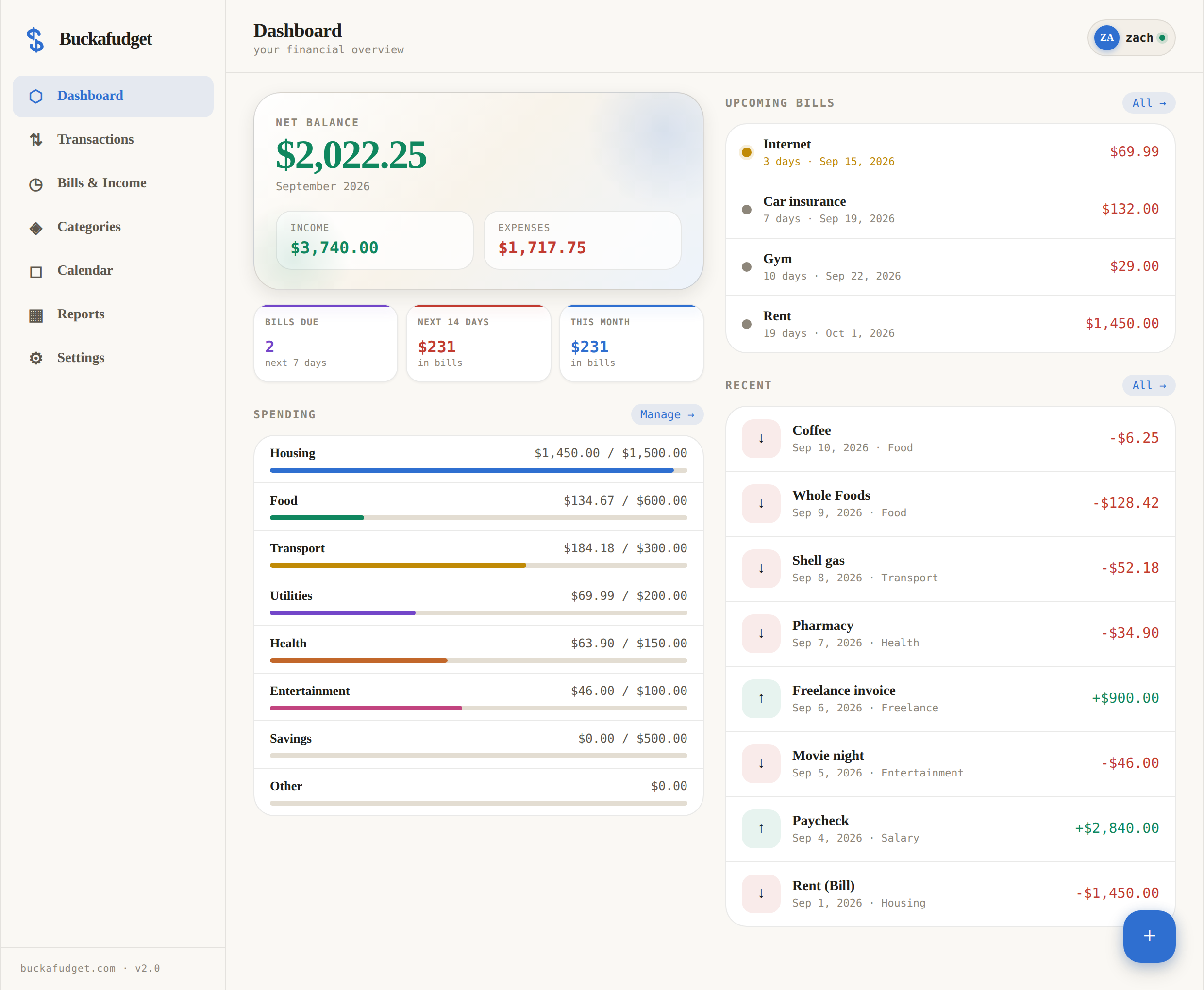Screen dimensions: 1204x990
Task: Click the up-arrow icon beside Paycheck
Action: tap(761, 828)
